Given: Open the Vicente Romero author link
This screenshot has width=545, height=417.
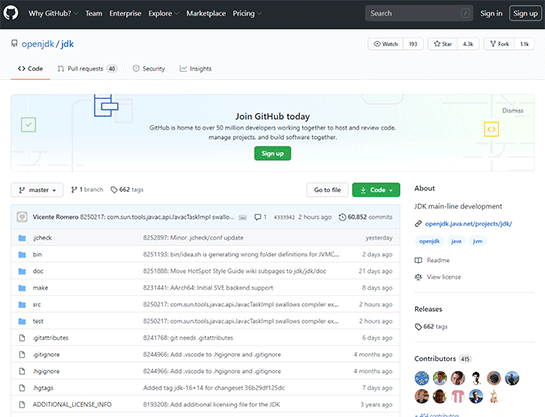Looking at the screenshot, I should tap(56, 217).
